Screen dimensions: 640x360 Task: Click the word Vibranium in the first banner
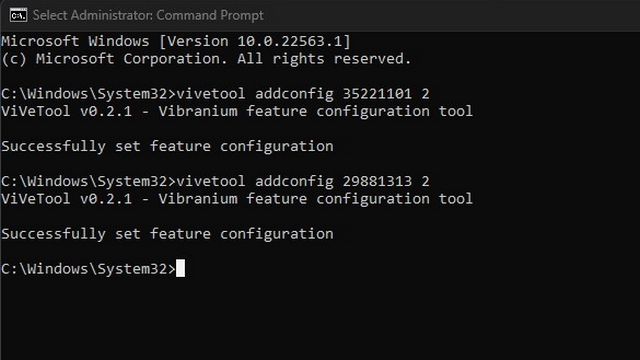[198, 111]
